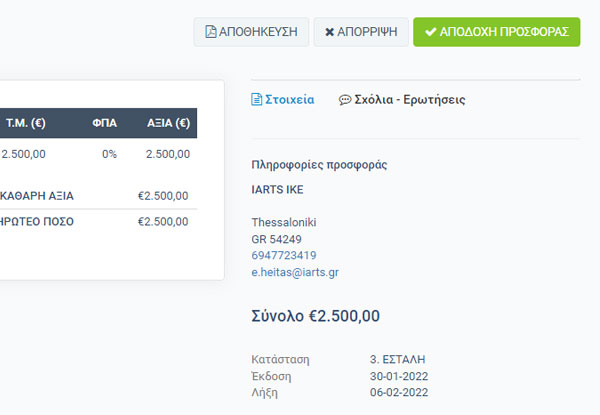Click the ΑΞΙΑ (€) column header

pyautogui.click(x=168, y=123)
